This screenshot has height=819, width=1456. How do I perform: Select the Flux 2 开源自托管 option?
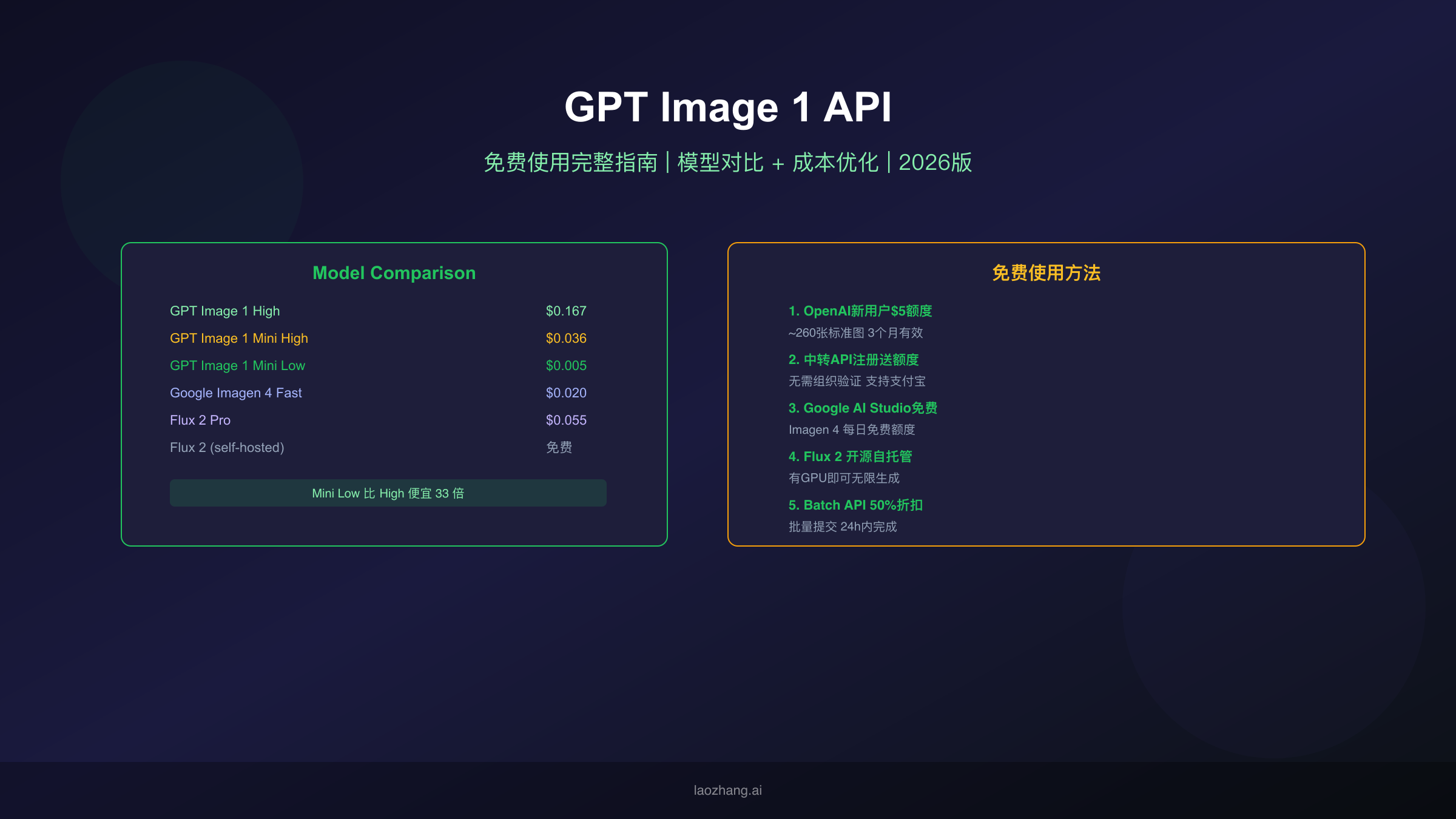[852, 456]
